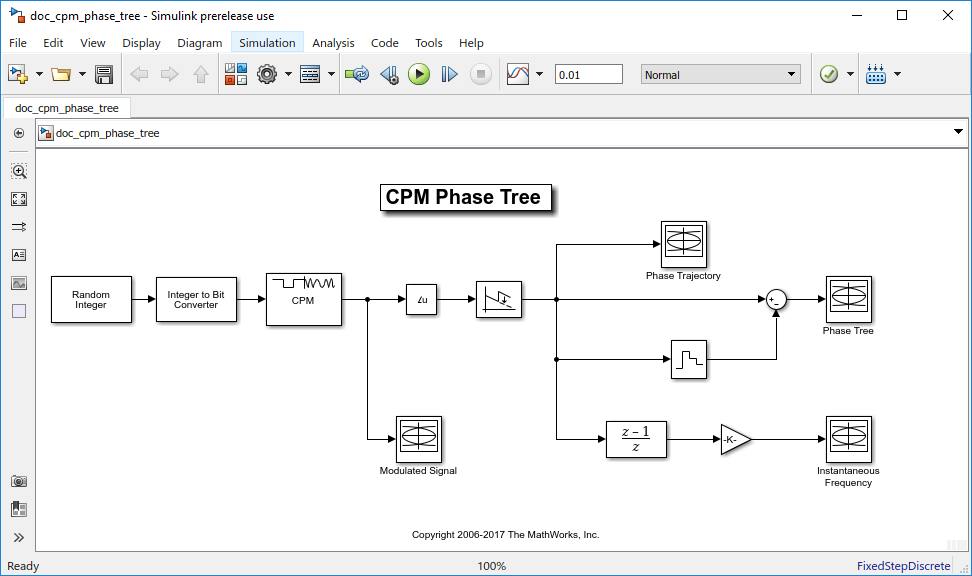Save the model with the floppy icon

(x=104, y=74)
